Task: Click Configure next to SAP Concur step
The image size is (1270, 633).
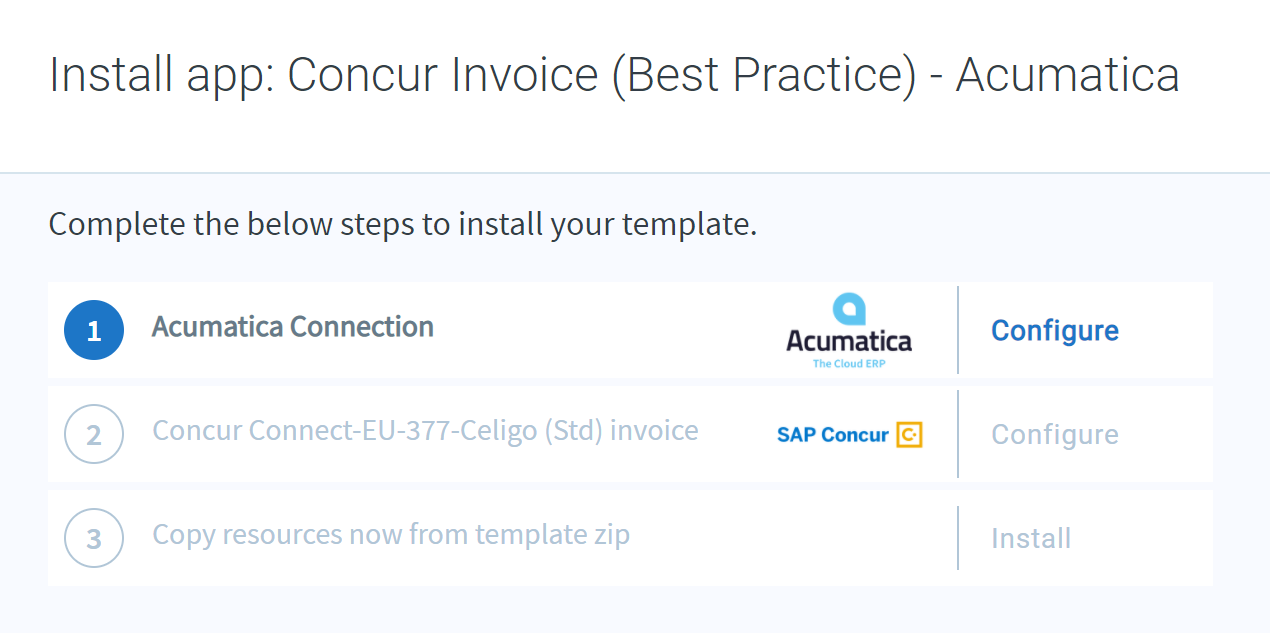Action: [1055, 434]
